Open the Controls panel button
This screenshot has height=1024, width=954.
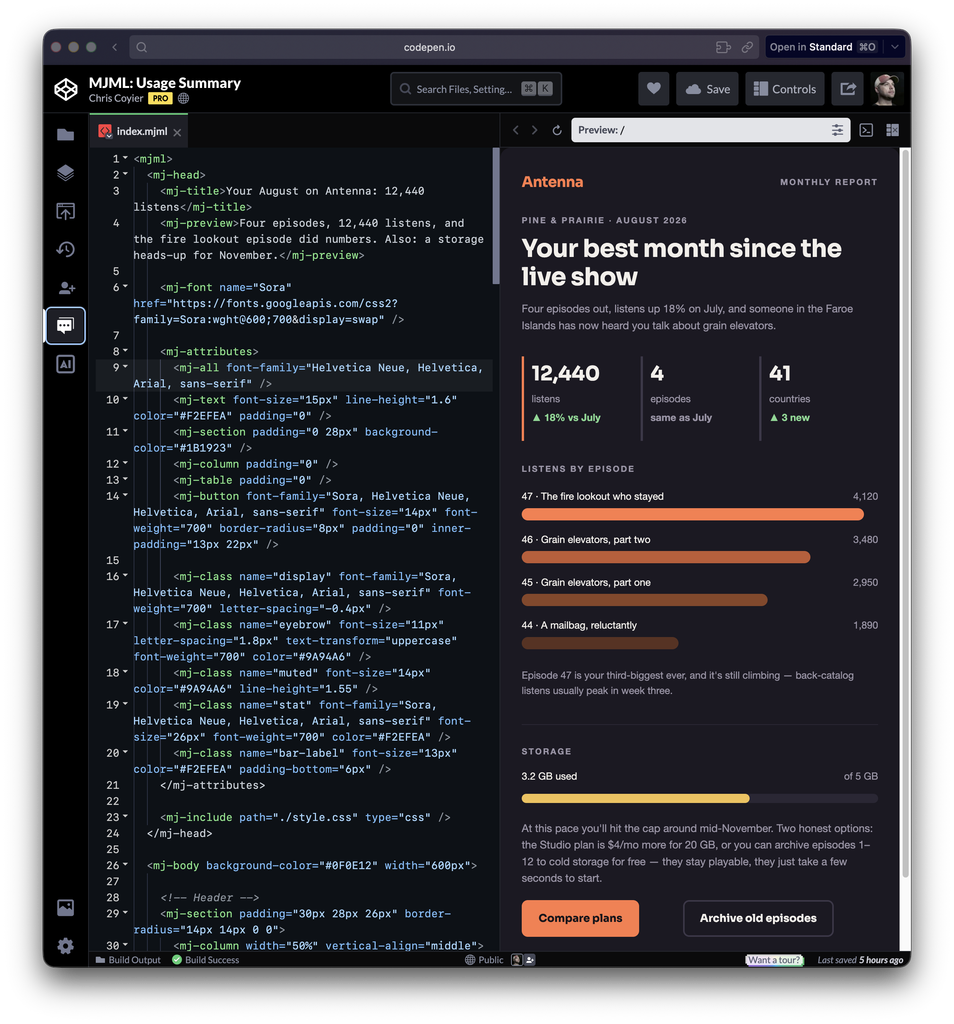point(785,89)
